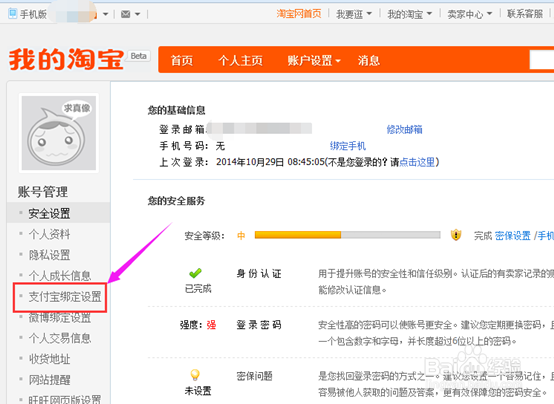This screenshot has width=554, height=404.
Task: Click the search input field
Action: point(542,60)
